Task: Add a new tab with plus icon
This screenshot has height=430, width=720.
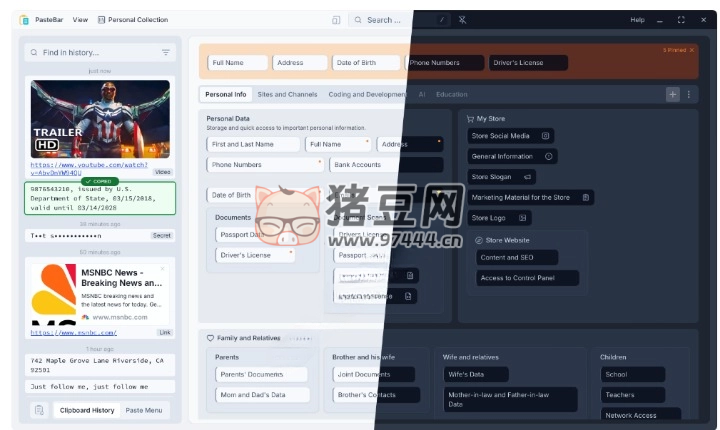Action: [x=673, y=94]
